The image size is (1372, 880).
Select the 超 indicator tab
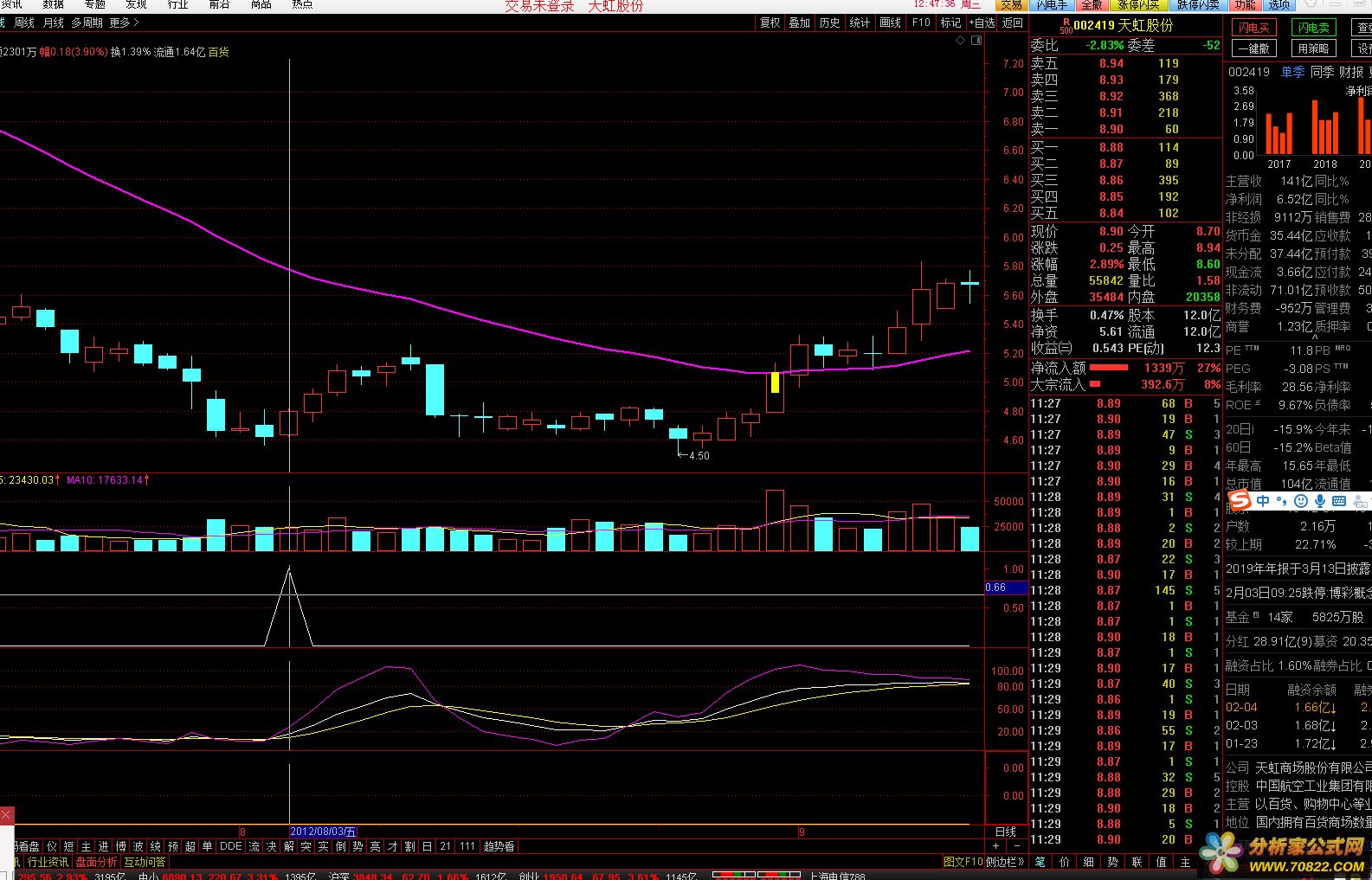[x=190, y=846]
